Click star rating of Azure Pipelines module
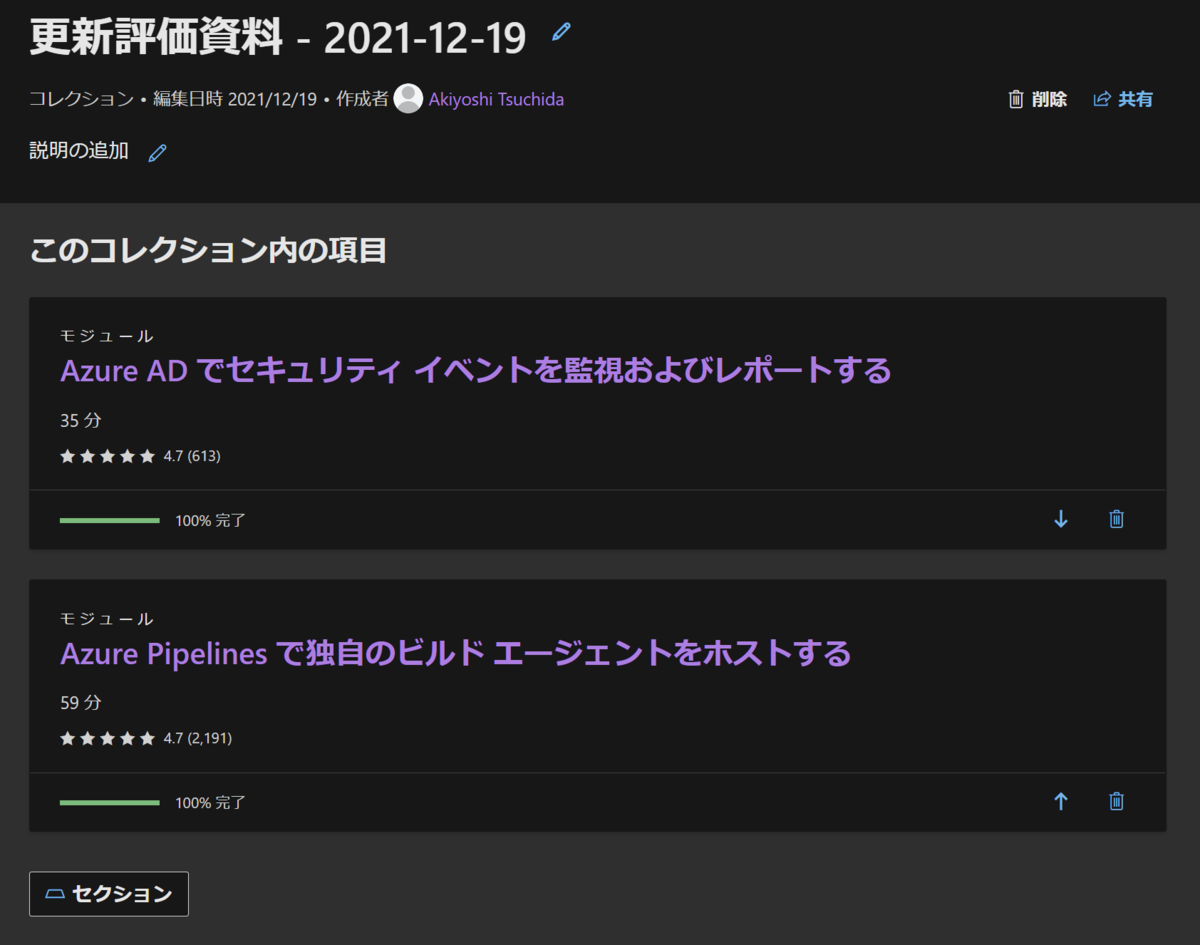The image size is (1200, 945). pyautogui.click(x=107, y=738)
